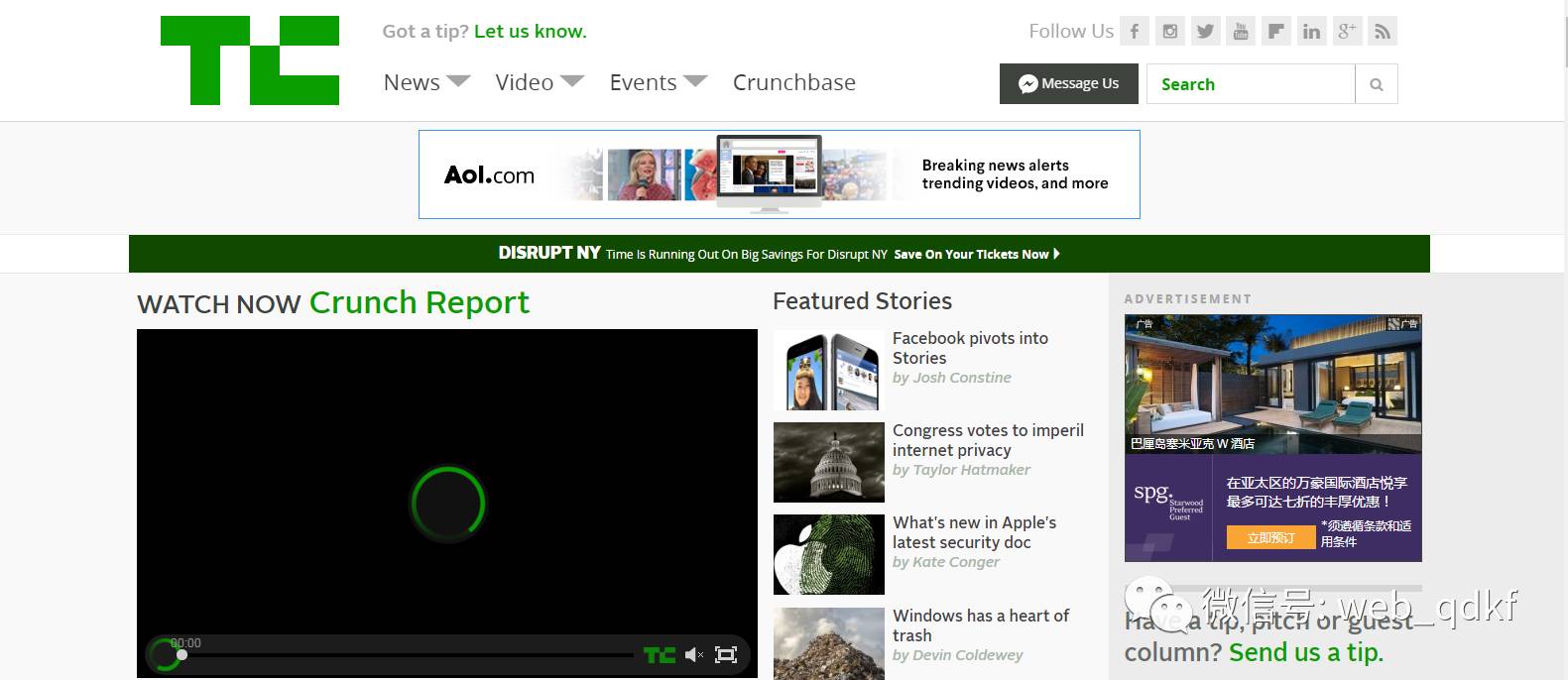The height and width of the screenshot is (680, 1568).
Task: Focus the Search input field
Action: tap(1251, 84)
